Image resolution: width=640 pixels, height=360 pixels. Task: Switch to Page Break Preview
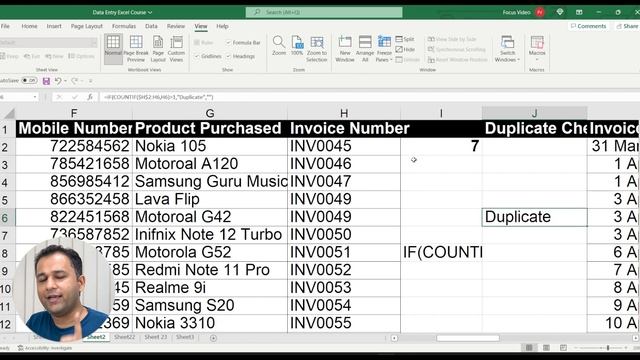pyautogui.click(x=136, y=48)
